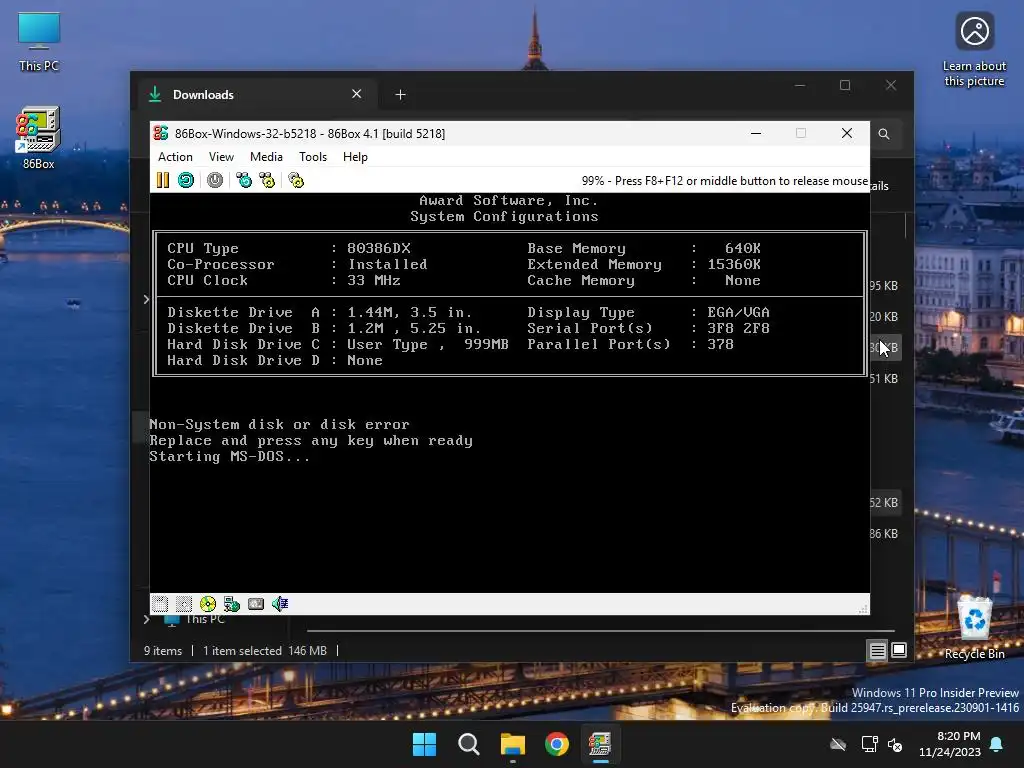Click the 95 KB file size entry
Screen dimensions: 1024x768
(x=884, y=285)
